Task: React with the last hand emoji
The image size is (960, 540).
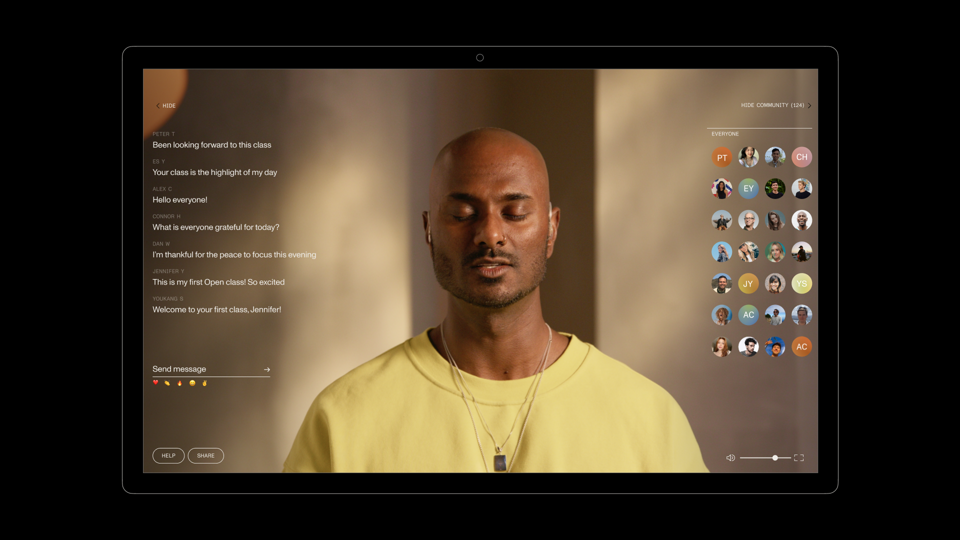Action: (x=205, y=383)
